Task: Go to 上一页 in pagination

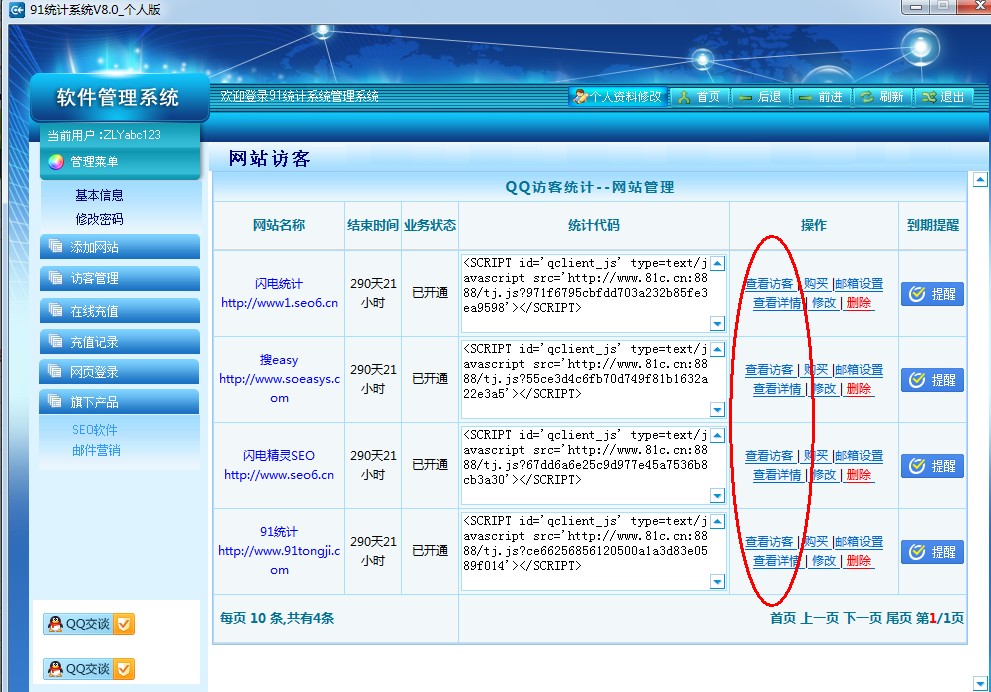Action: pos(820,618)
